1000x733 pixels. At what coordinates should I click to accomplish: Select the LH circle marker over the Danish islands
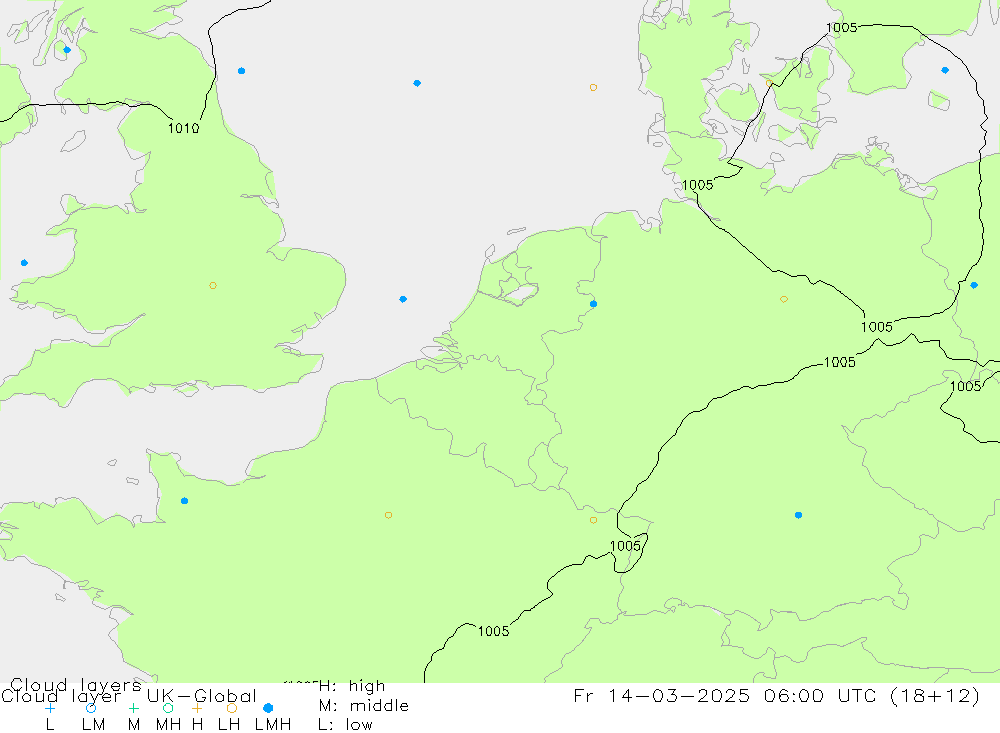tap(769, 83)
